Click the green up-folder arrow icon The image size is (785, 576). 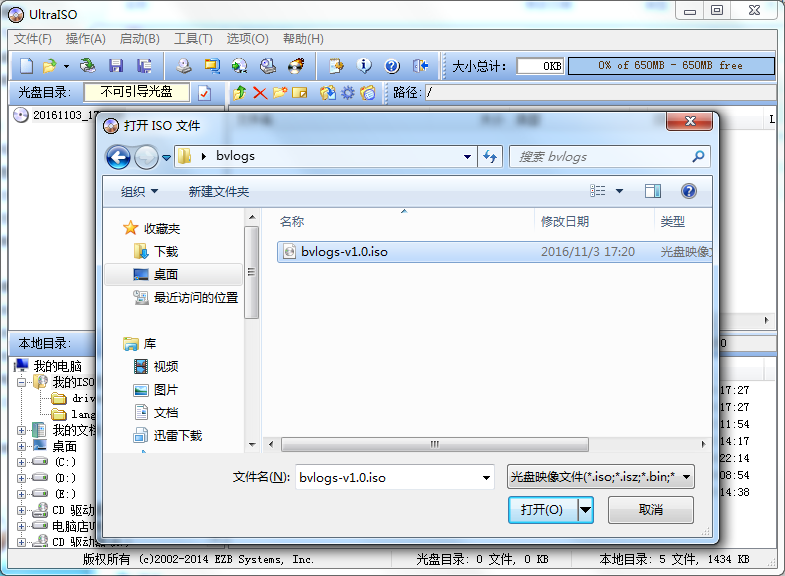(x=239, y=93)
